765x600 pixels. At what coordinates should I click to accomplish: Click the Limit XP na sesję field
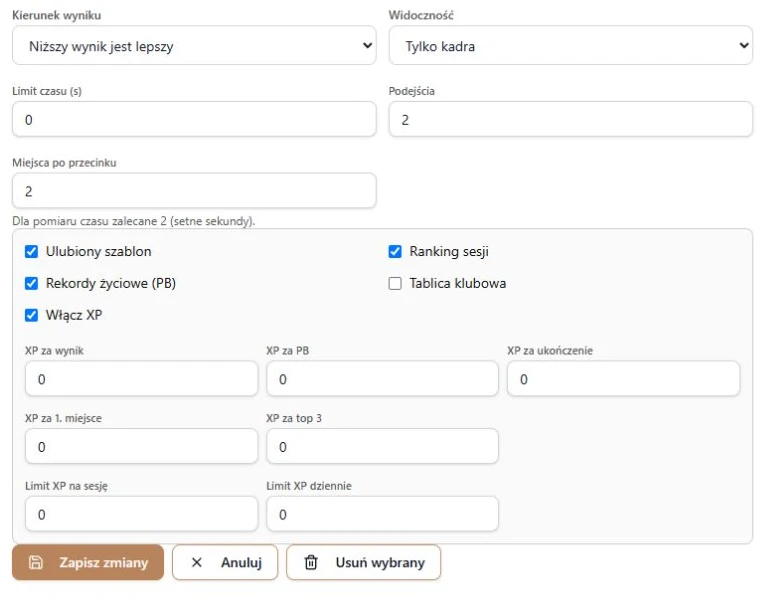[x=141, y=514]
